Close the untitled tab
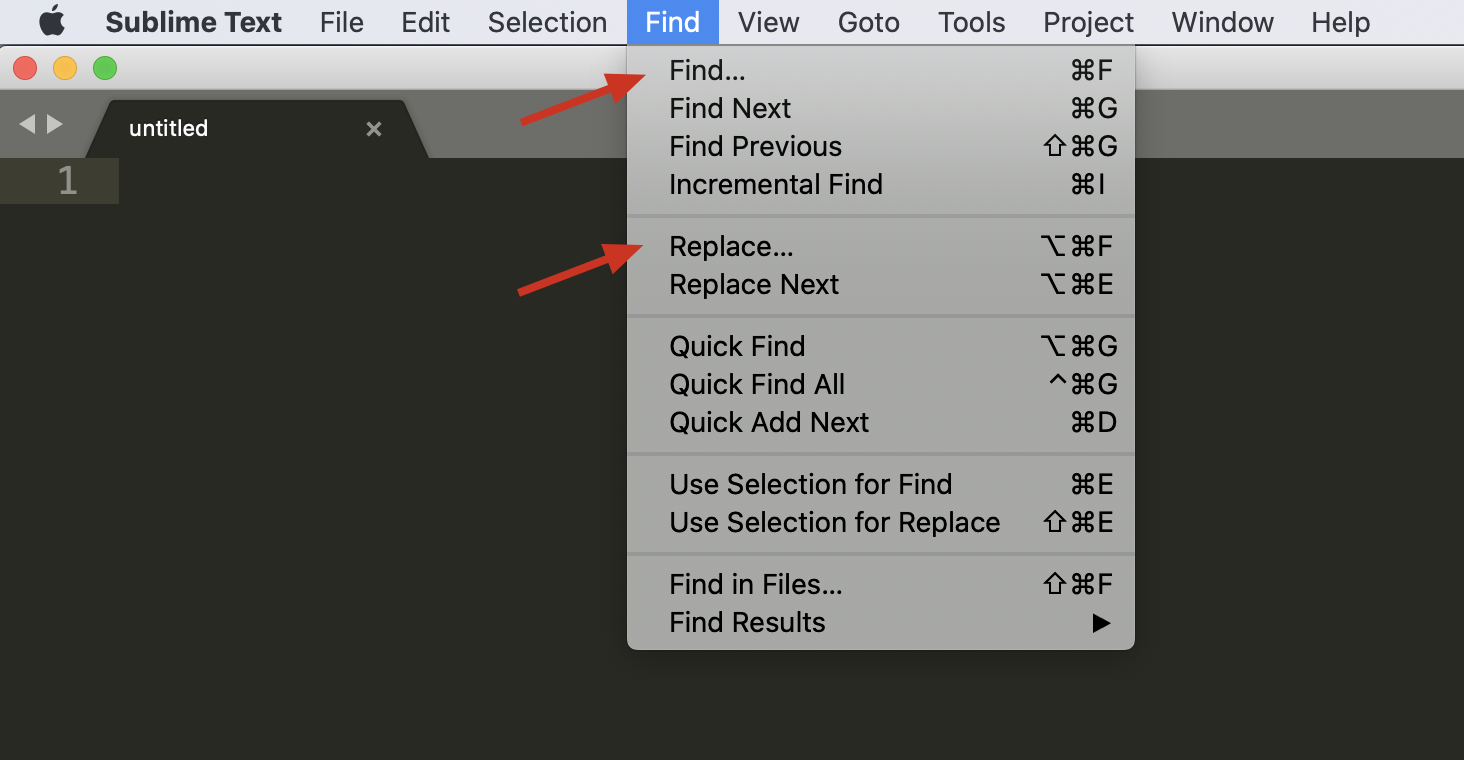The width and height of the screenshot is (1464, 760). pyautogui.click(x=374, y=129)
